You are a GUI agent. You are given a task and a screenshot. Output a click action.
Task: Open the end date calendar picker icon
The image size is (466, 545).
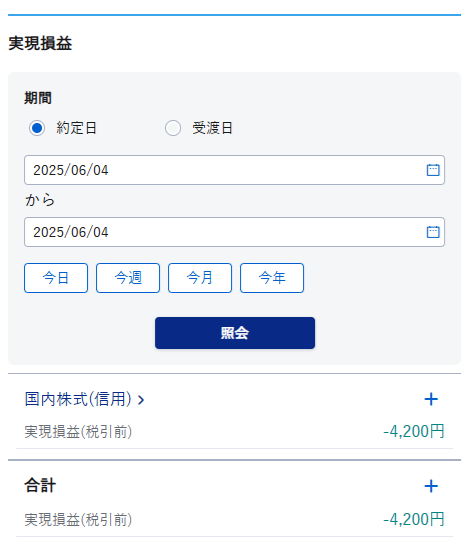coord(433,232)
